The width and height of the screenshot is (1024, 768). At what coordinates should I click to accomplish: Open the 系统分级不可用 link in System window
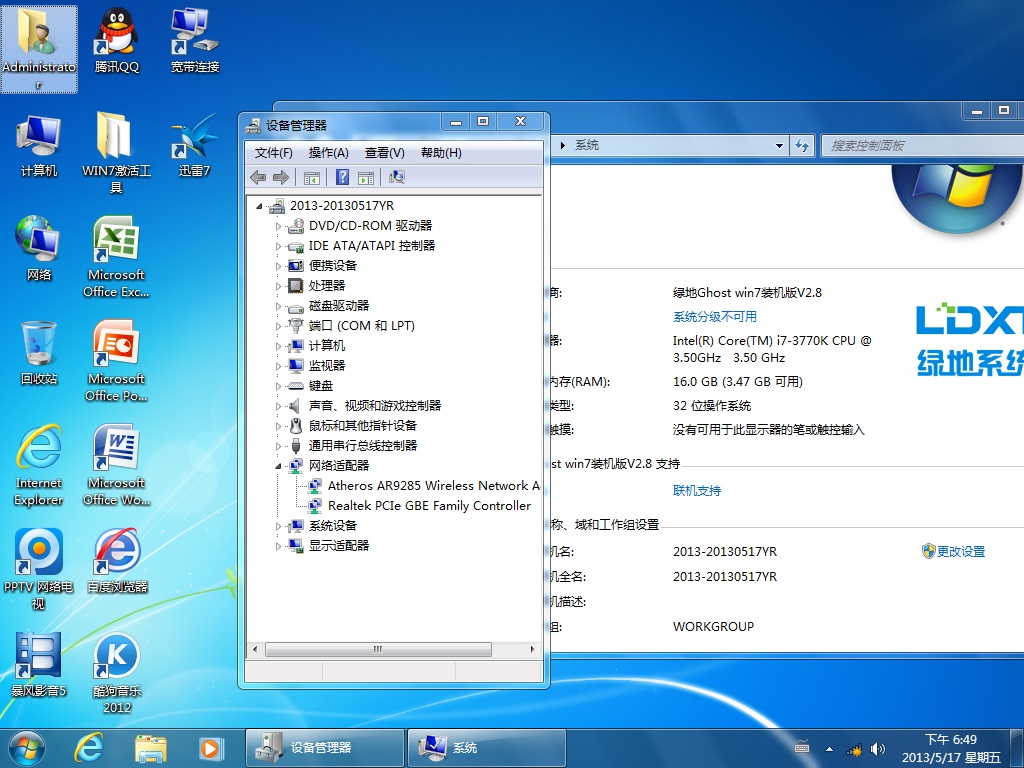coord(715,317)
